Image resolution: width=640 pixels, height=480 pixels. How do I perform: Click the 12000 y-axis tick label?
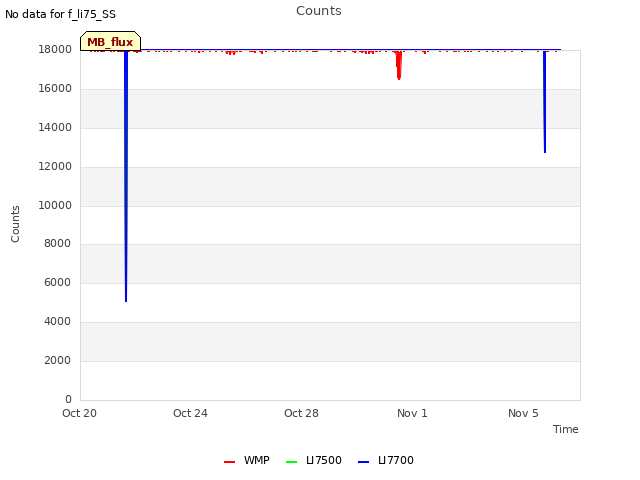(55, 167)
